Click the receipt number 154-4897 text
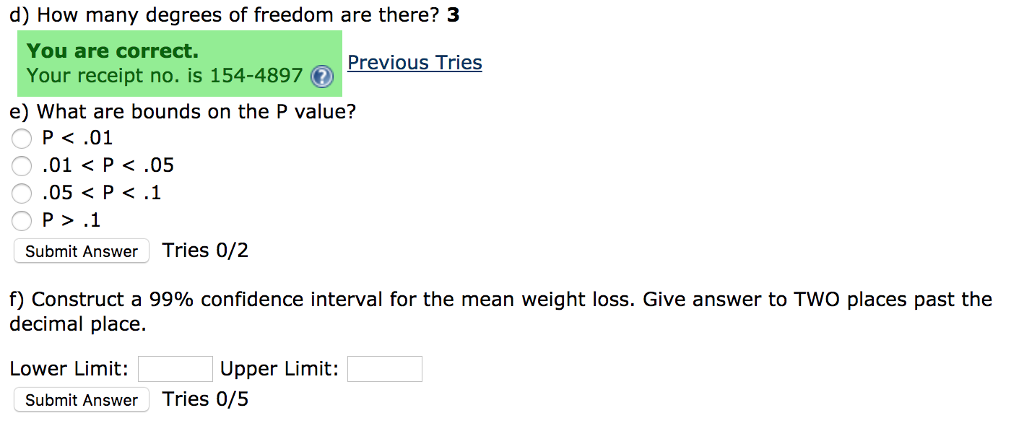 pyautogui.click(x=254, y=76)
